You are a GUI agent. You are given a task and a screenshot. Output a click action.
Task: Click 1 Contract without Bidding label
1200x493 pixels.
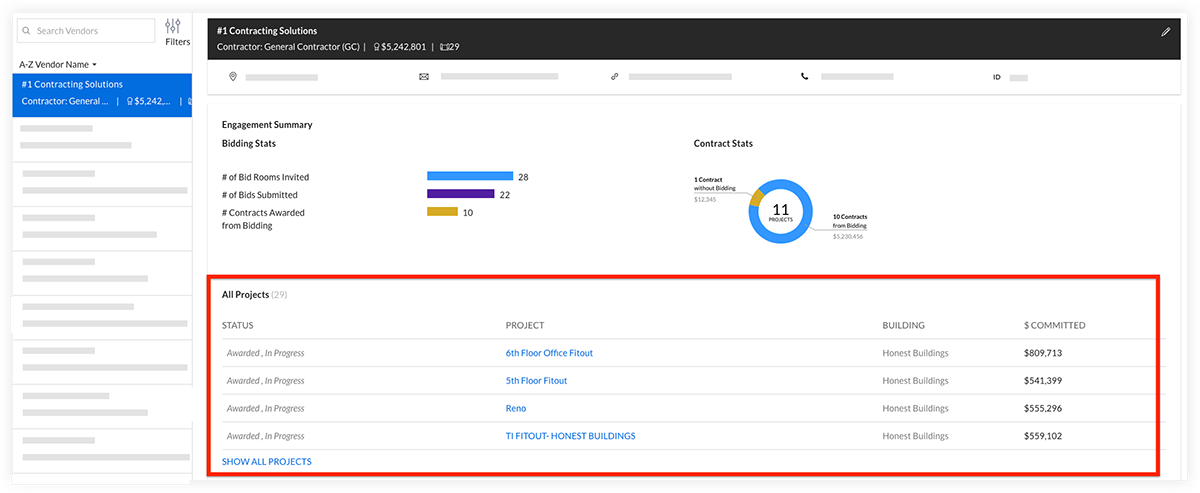[715, 184]
